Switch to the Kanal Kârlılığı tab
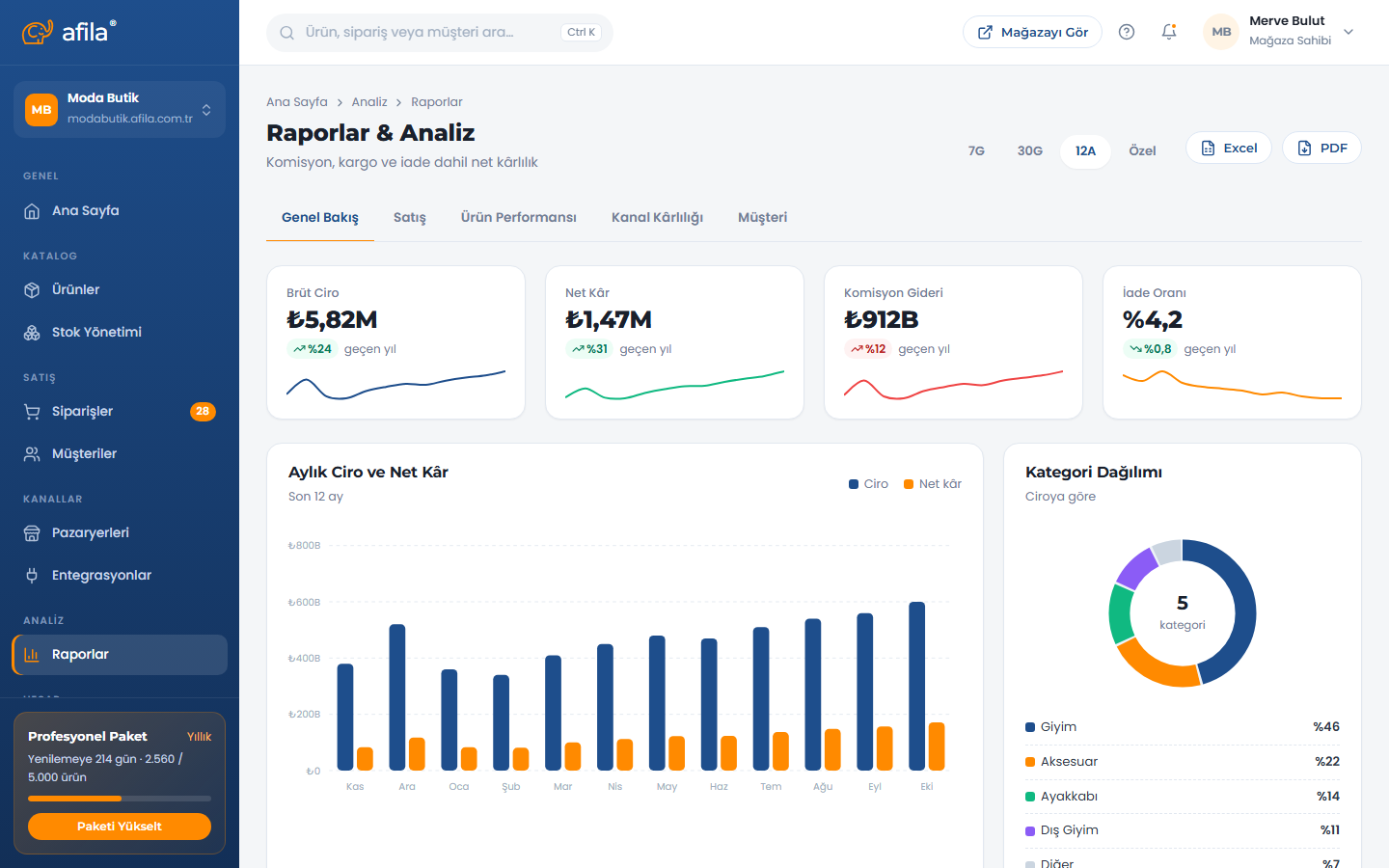1389x868 pixels. pos(657,218)
